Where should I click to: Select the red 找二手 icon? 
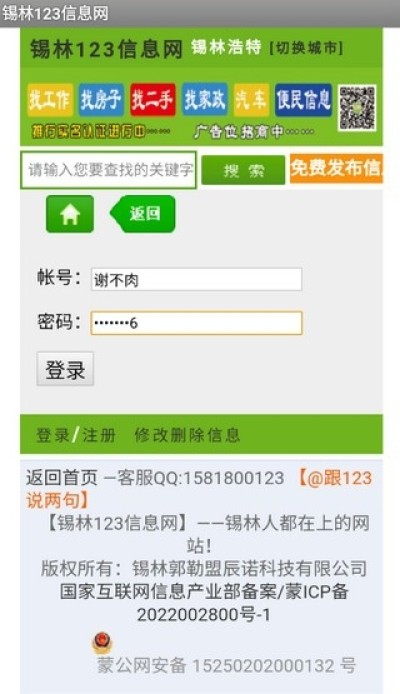tap(153, 100)
